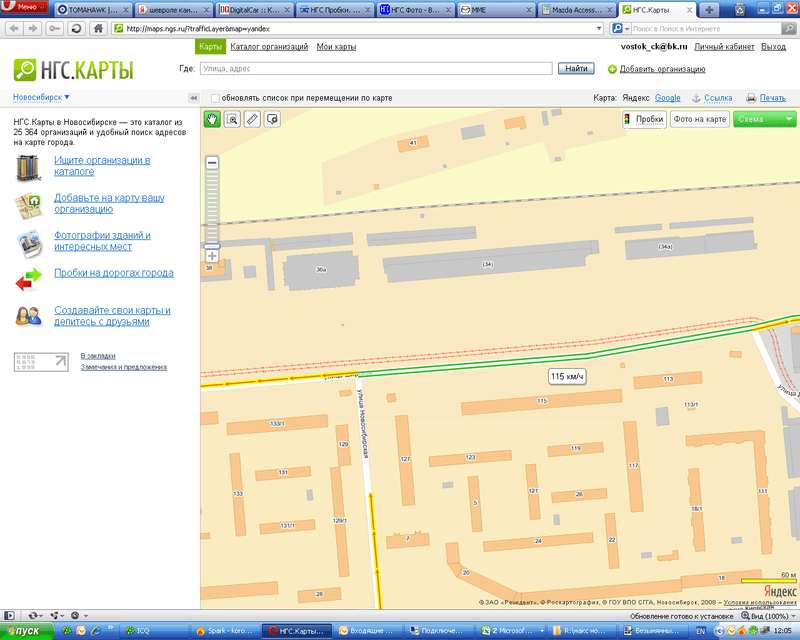Toggle the Фото на карте layer
The height and width of the screenshot is (640, 800).
pos(699,119)
